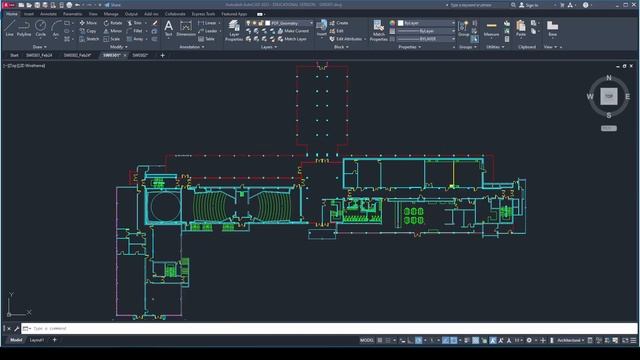
Task: Select the Measure tool
Action: click(x=491, y=29)
